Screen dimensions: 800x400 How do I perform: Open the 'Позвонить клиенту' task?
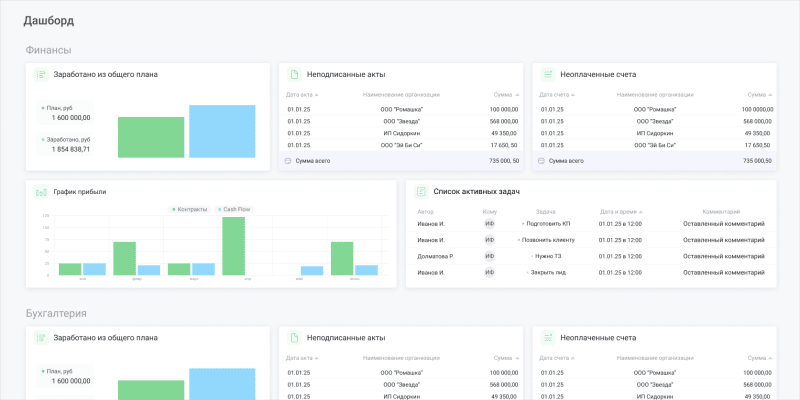click(545, 240)
